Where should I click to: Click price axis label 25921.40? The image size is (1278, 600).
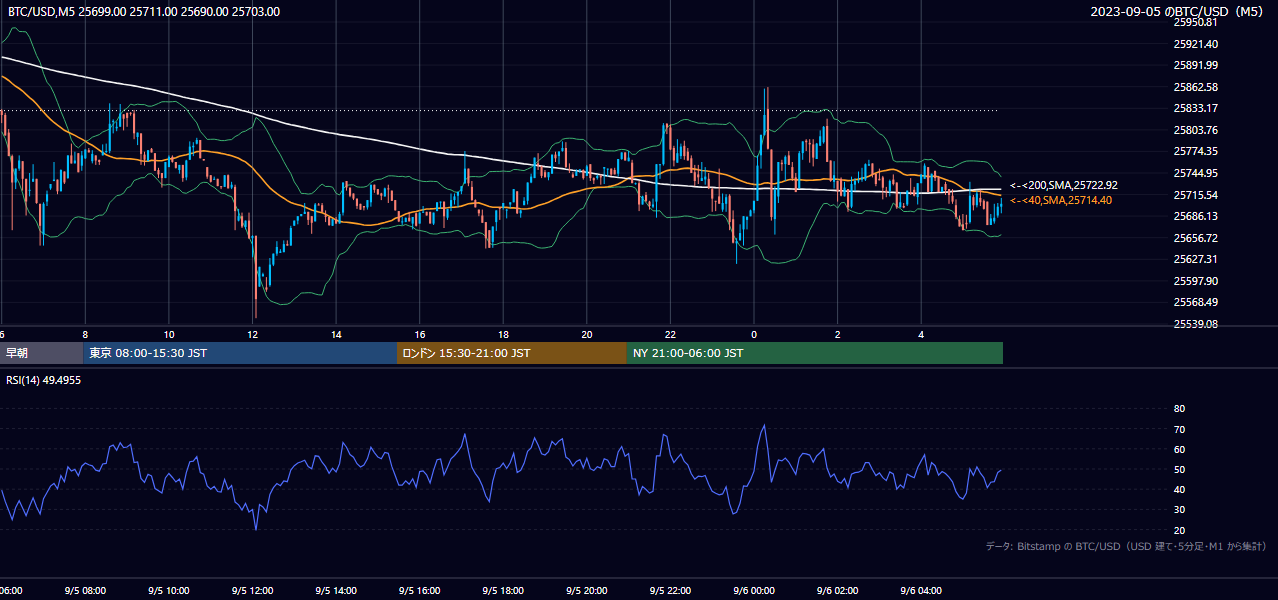coord(1196,44)
